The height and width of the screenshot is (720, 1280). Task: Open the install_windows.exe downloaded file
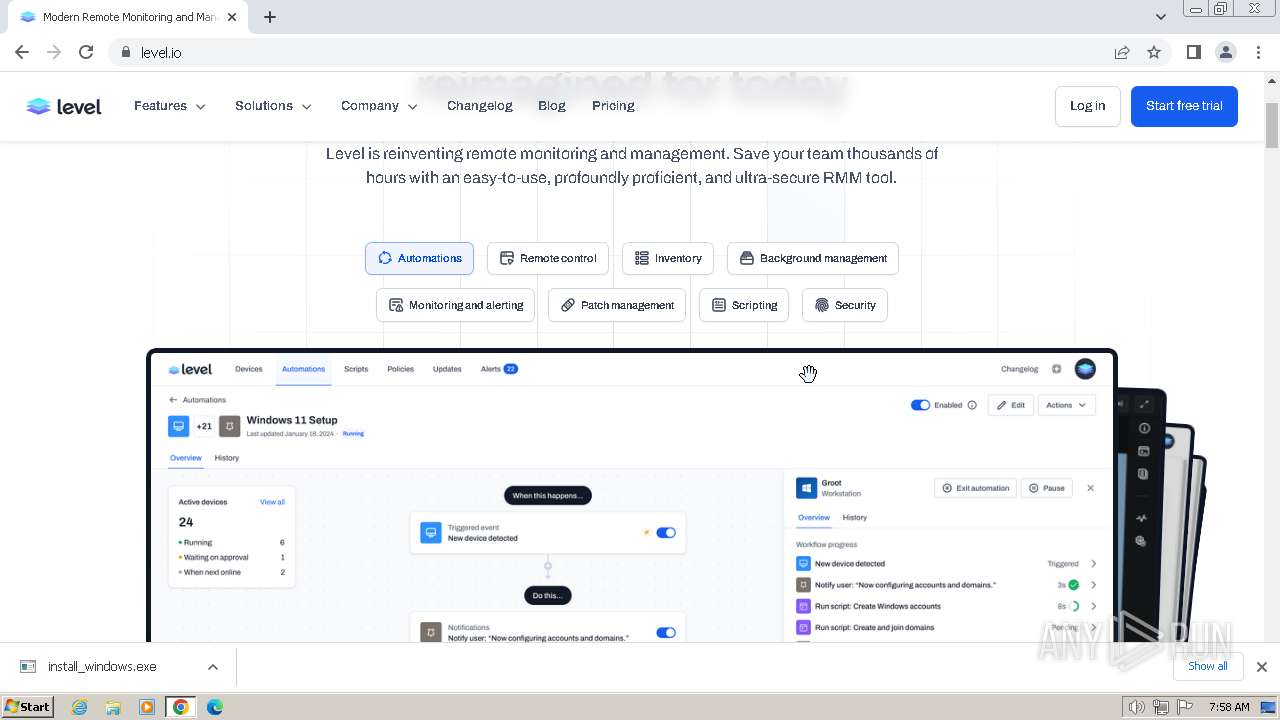(102, 667)
